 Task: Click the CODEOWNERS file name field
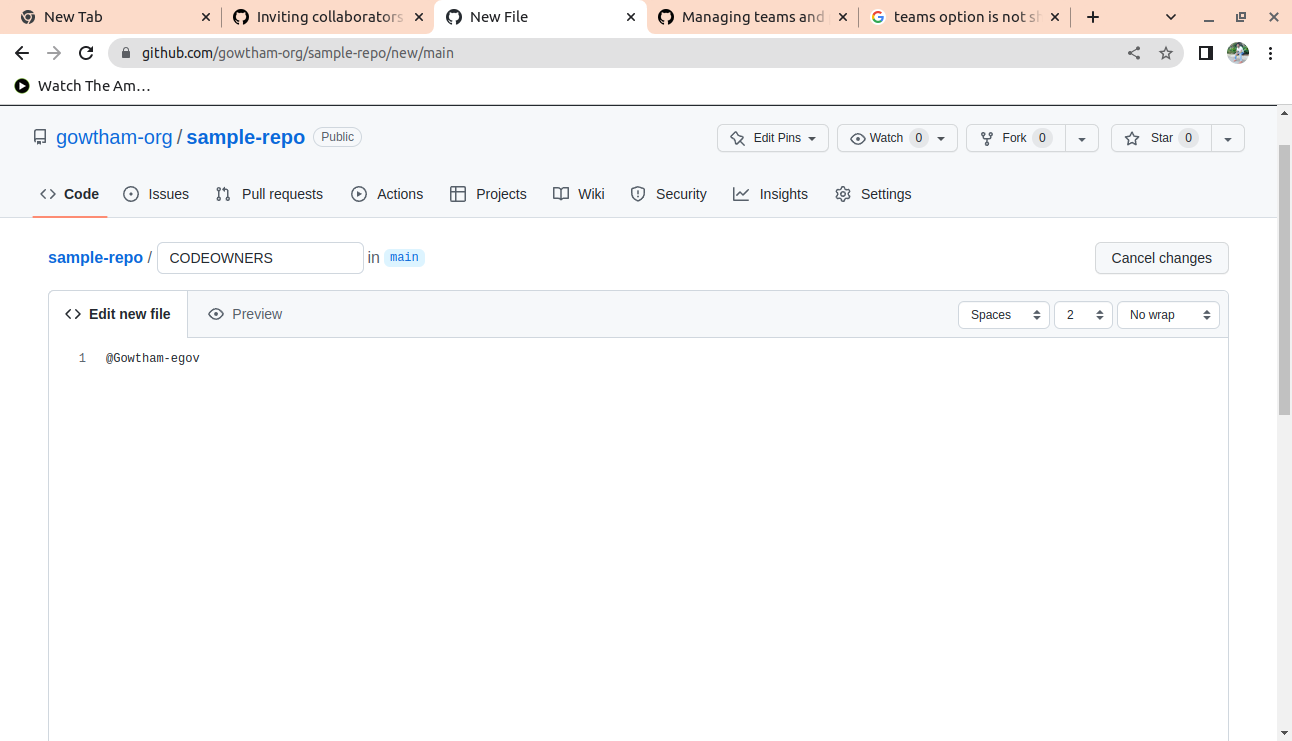click(260, 258)
